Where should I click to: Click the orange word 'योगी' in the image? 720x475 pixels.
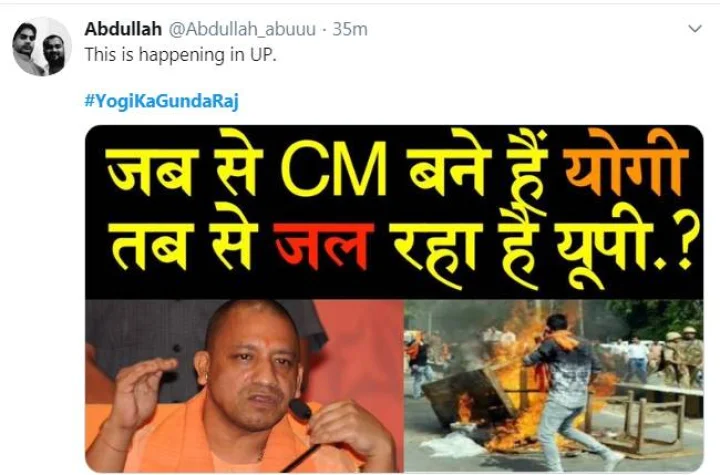(626, 165)
